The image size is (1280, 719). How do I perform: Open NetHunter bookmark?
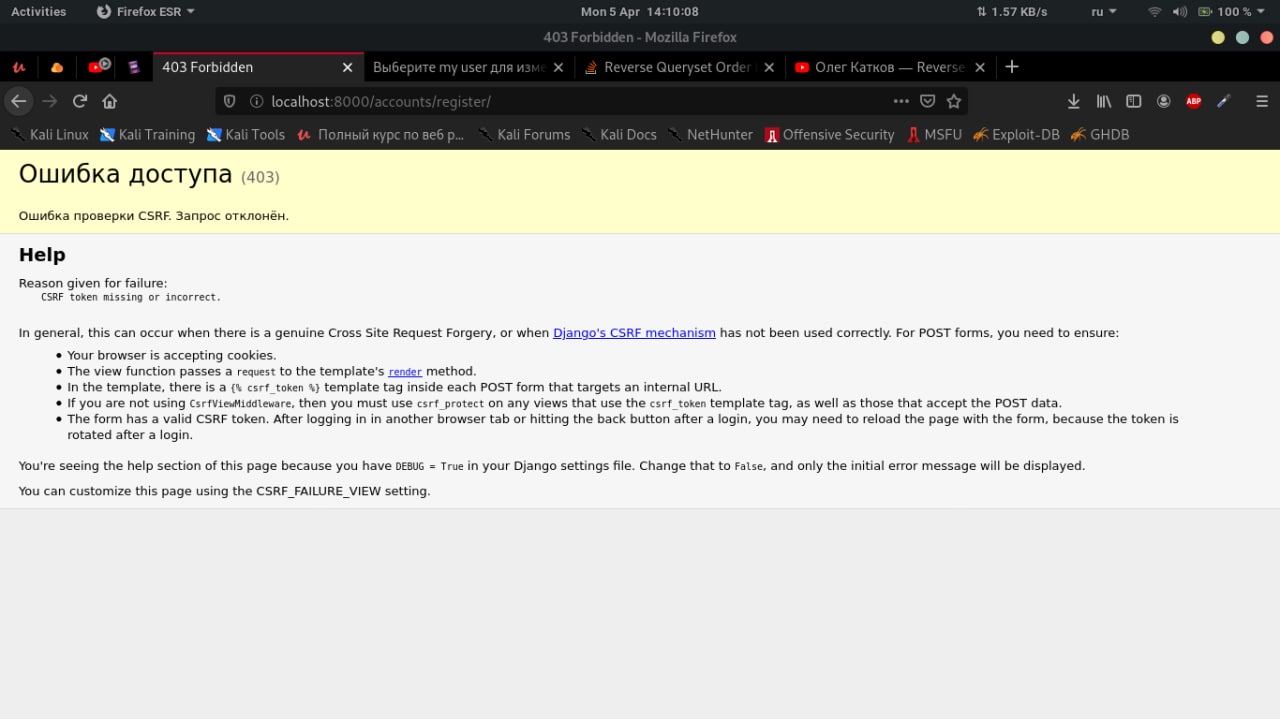point(710,134)
